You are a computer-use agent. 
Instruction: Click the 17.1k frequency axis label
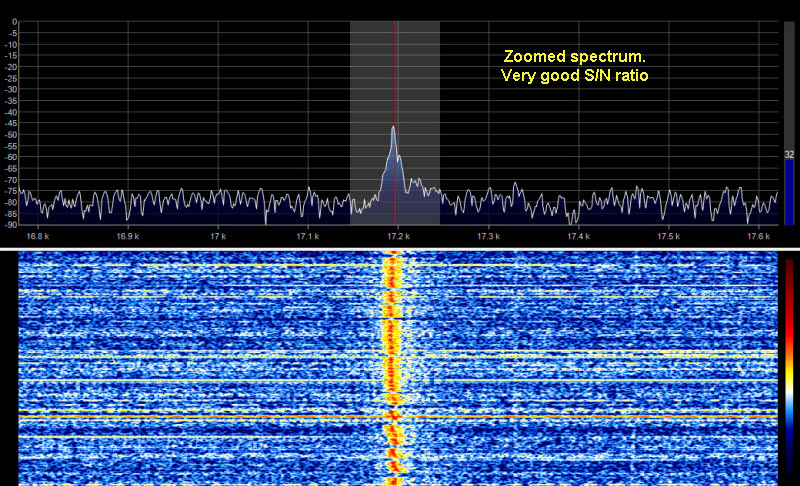click(308, 236)
